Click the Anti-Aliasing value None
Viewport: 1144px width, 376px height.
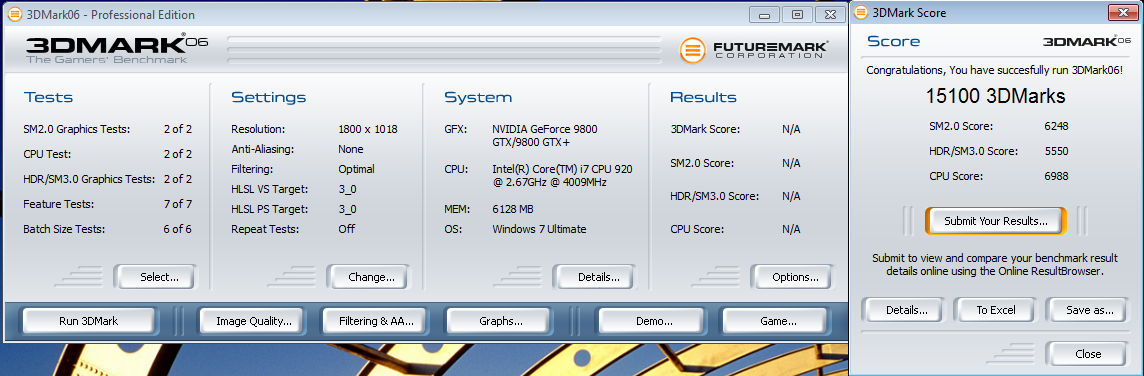coord(351,149)
